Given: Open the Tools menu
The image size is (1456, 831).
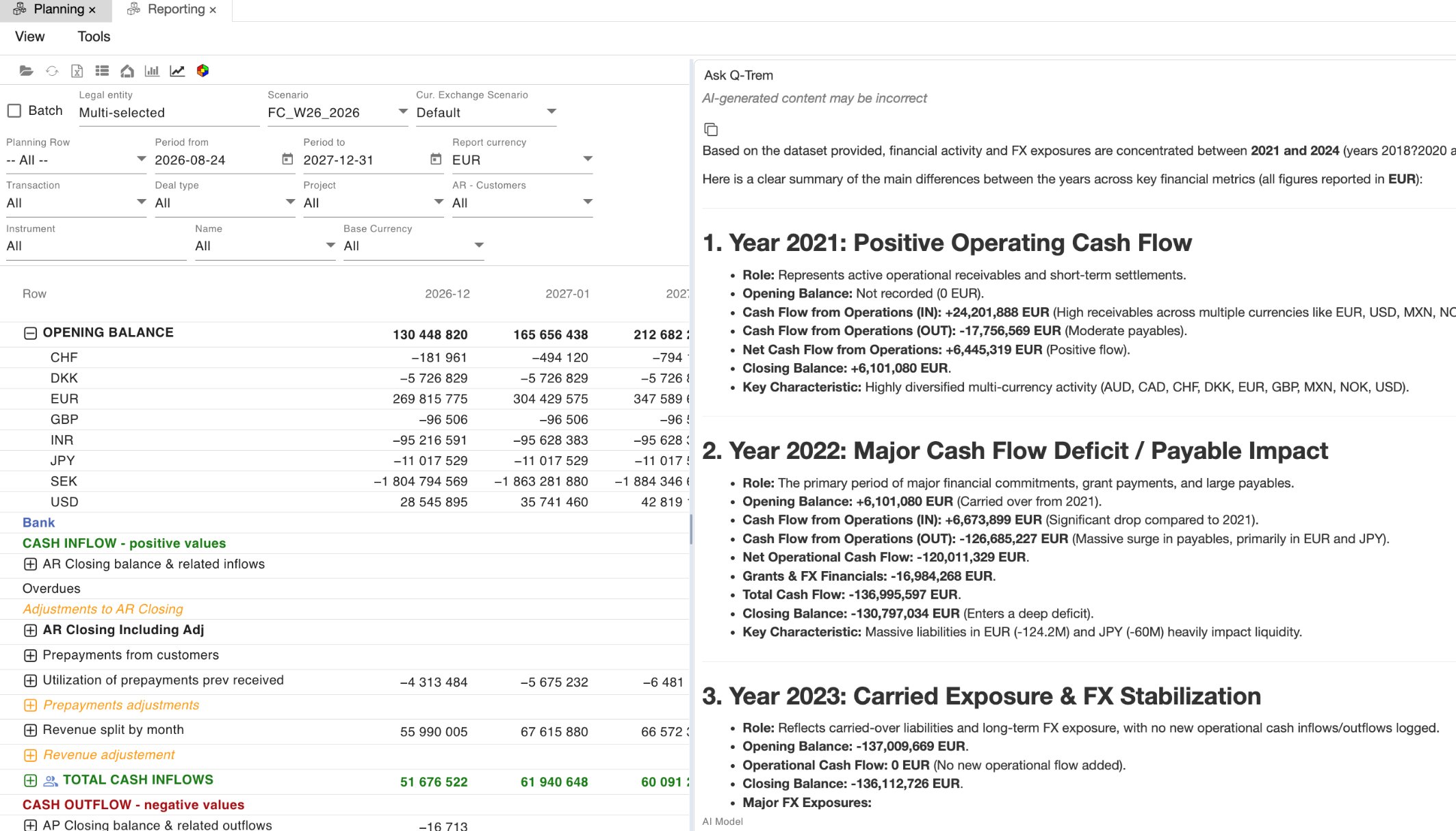Looking at the screenshot, I should coord(94,37).
